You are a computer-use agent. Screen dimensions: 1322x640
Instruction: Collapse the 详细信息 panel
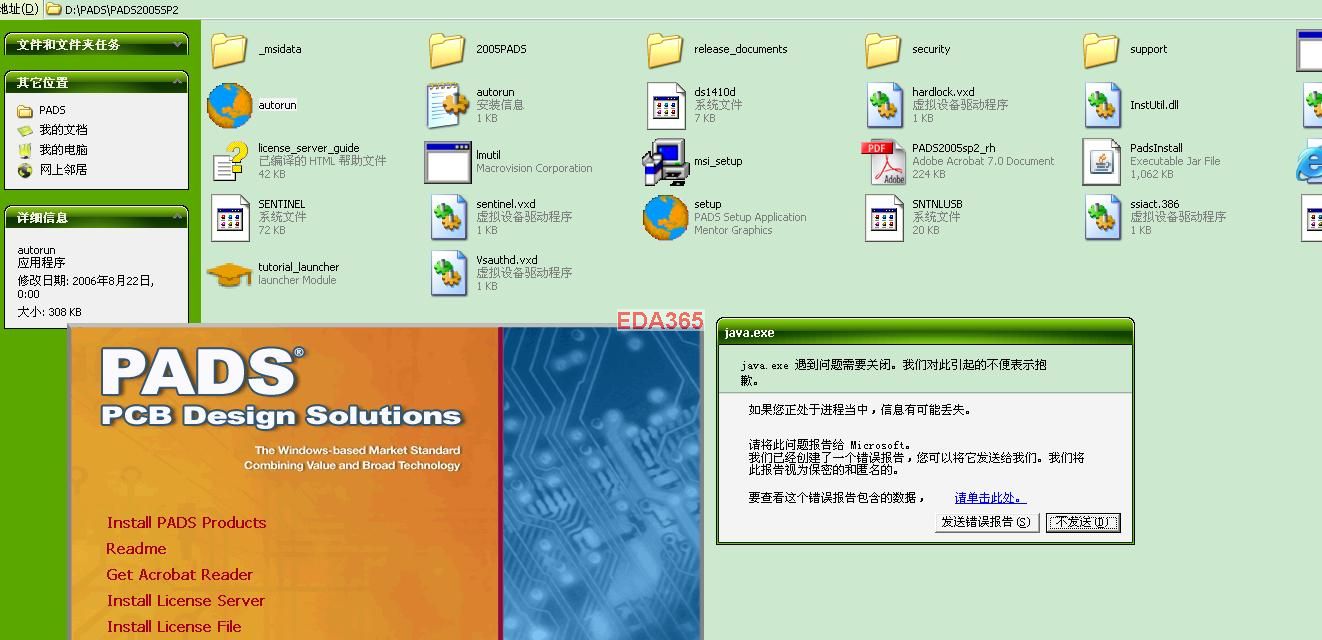pyautogui.click(x=178, y=217)
